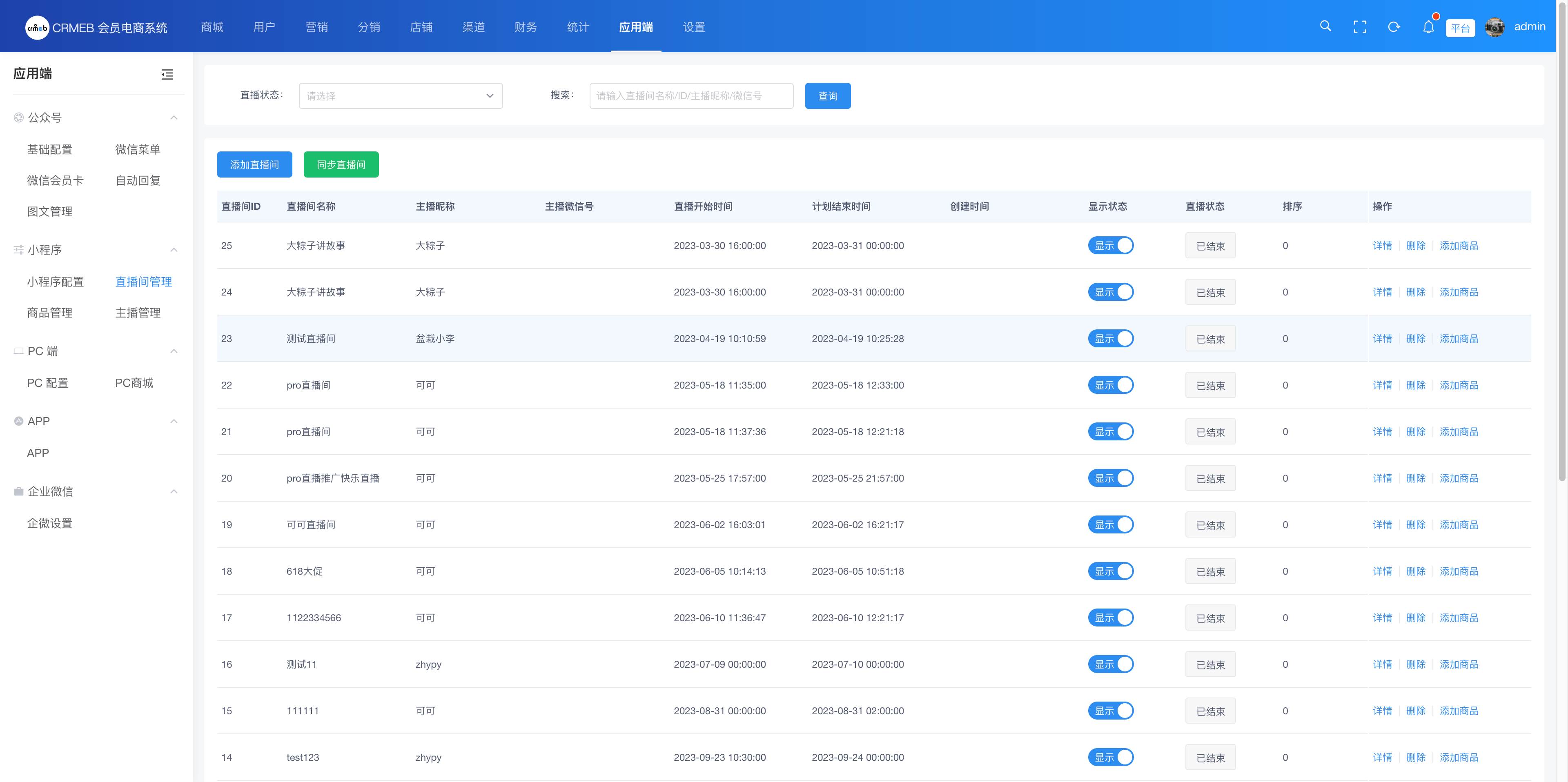Toggle 显示 switch for room 25
1568x782 pixels.
coord(1110,245)
